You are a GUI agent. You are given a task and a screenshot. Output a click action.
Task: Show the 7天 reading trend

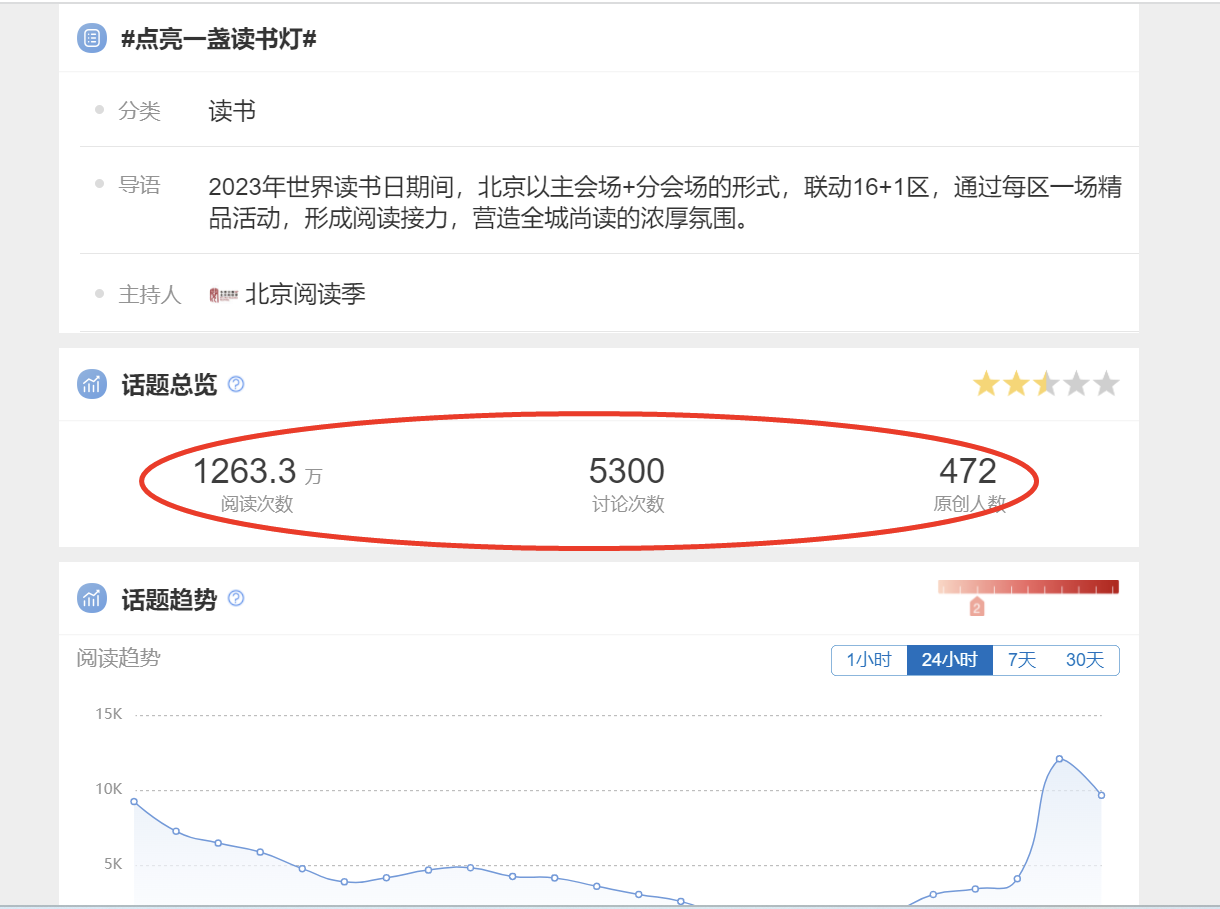pos(1022,661)
